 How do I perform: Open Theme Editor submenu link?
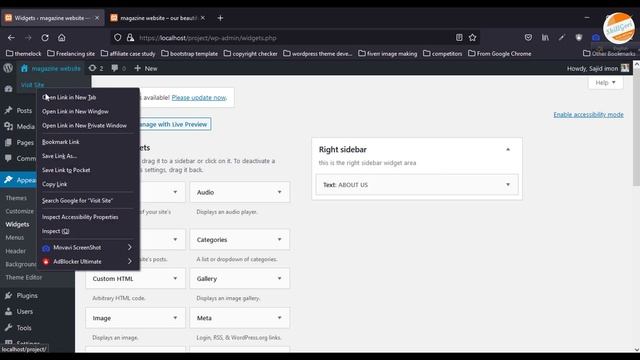click(24, 278)
